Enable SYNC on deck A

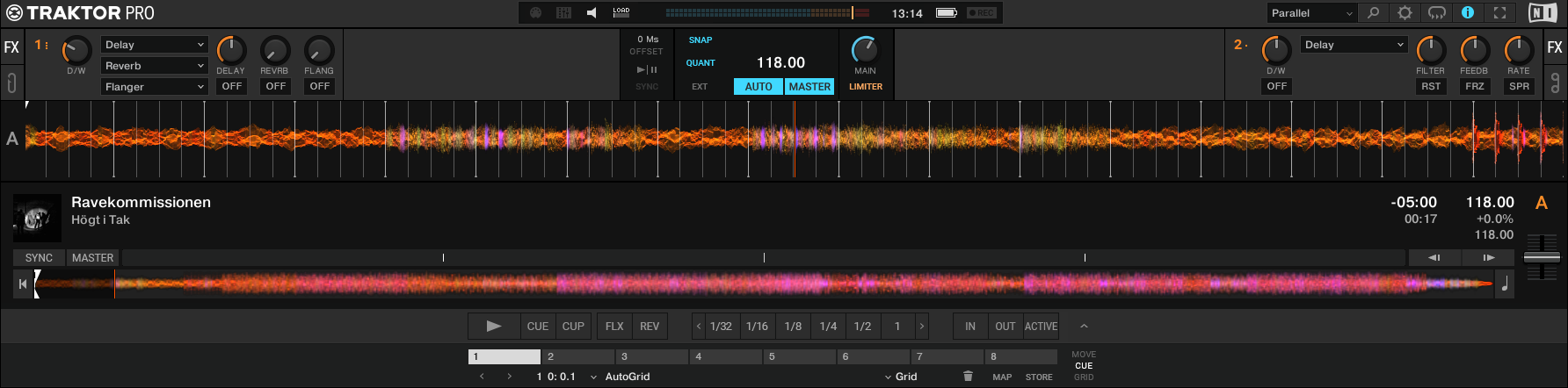click(39, 258)
